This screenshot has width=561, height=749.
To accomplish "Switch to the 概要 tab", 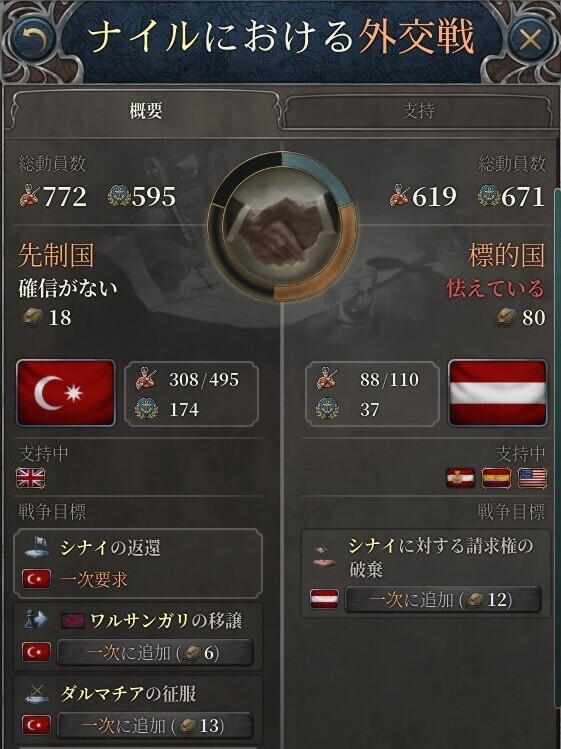I will tap(146, 111).
